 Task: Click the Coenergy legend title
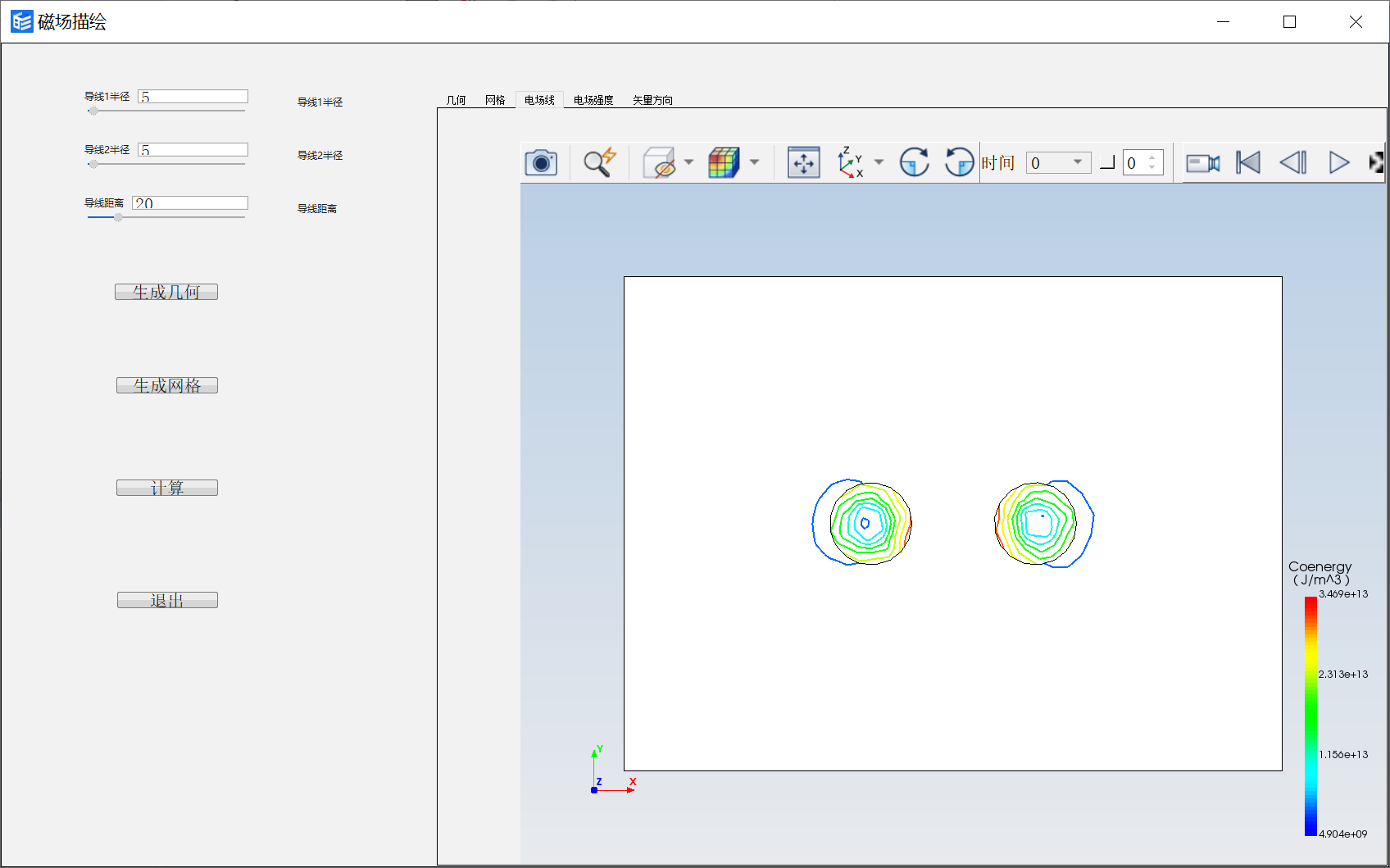tap(1320, 573)
